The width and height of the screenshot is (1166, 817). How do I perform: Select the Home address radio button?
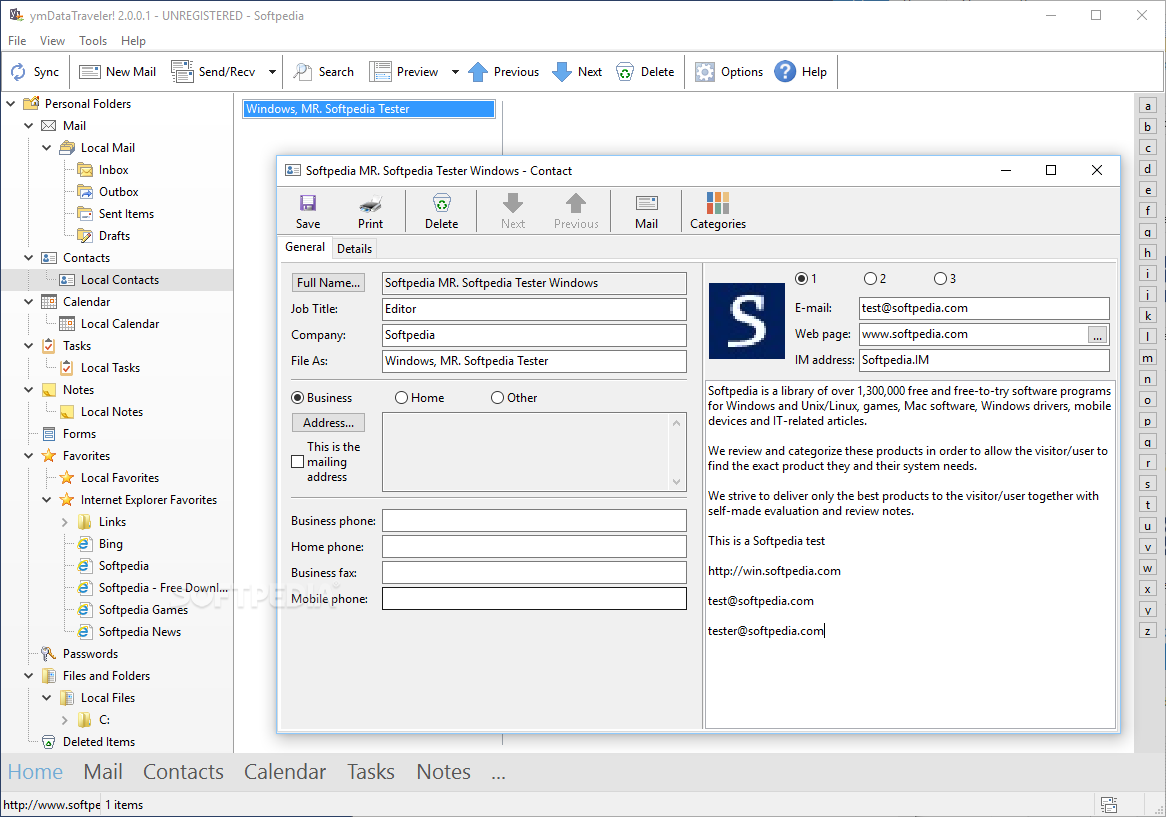point(402,398)
